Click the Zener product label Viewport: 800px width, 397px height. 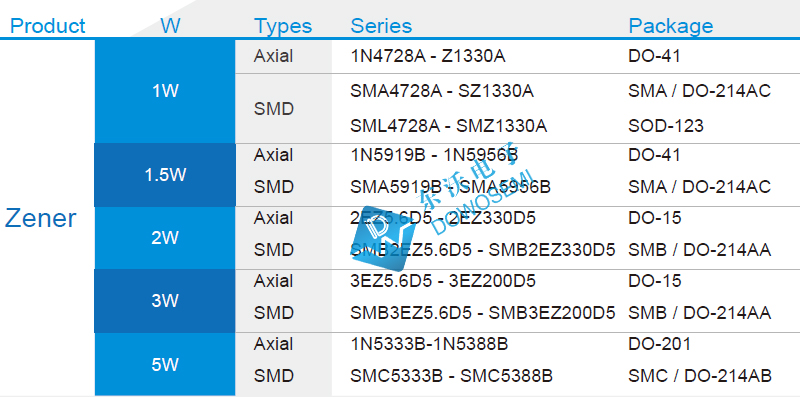pos(41,218)
